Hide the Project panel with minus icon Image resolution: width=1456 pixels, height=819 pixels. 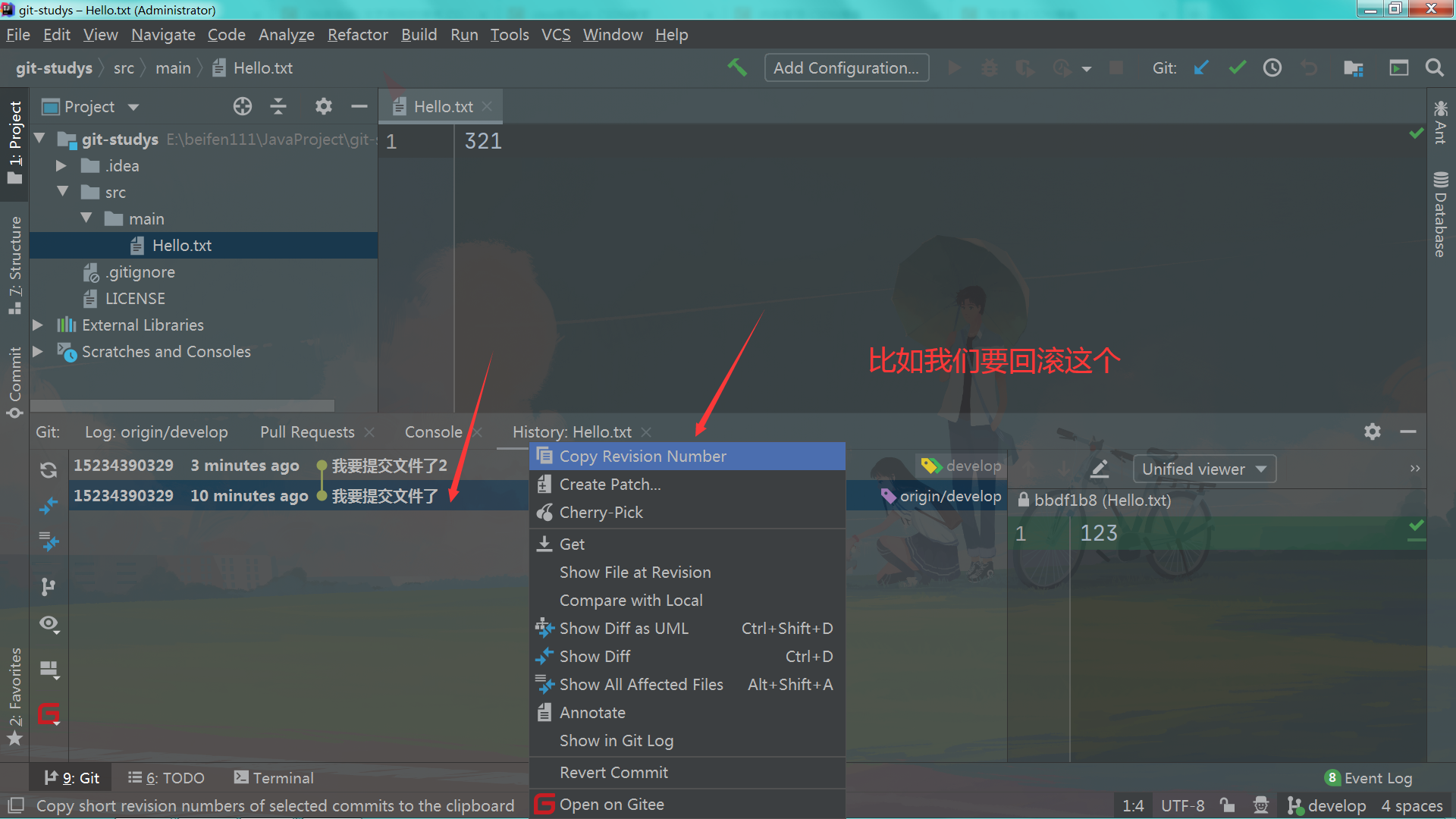point(359,106)
